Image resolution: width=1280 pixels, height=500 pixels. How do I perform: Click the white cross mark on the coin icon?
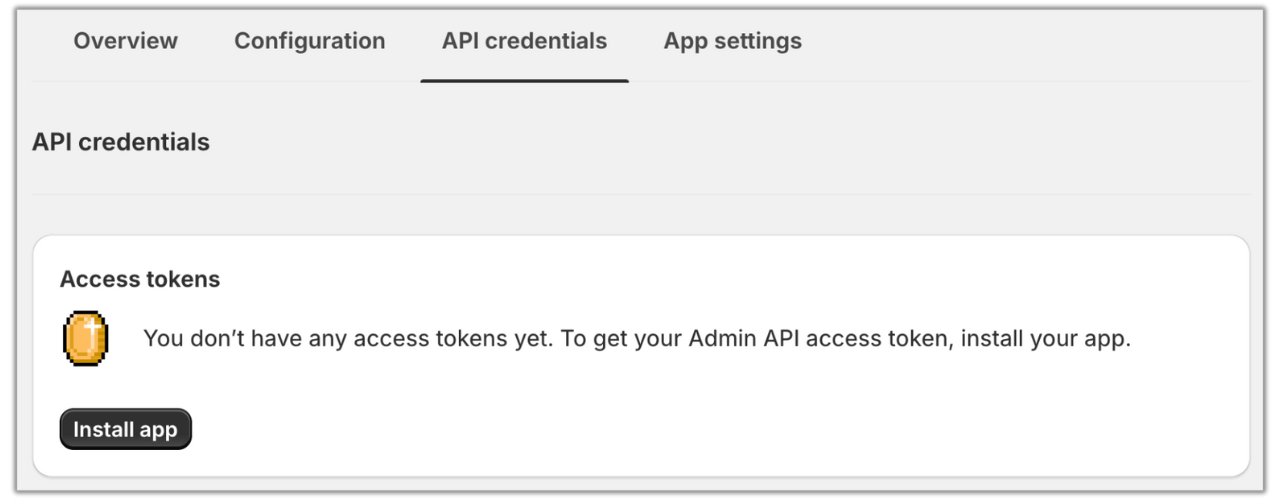[92, 328]
